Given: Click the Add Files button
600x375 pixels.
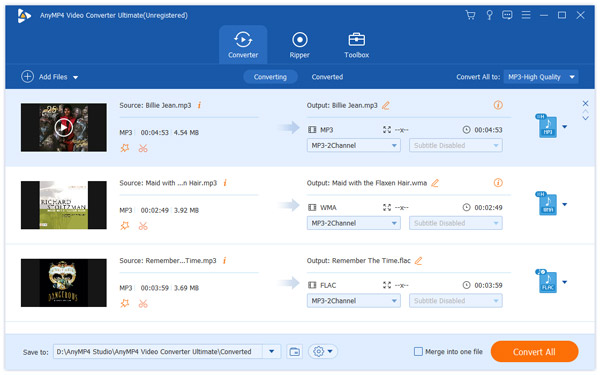Looking at the screenshot, I should (49, 77).
